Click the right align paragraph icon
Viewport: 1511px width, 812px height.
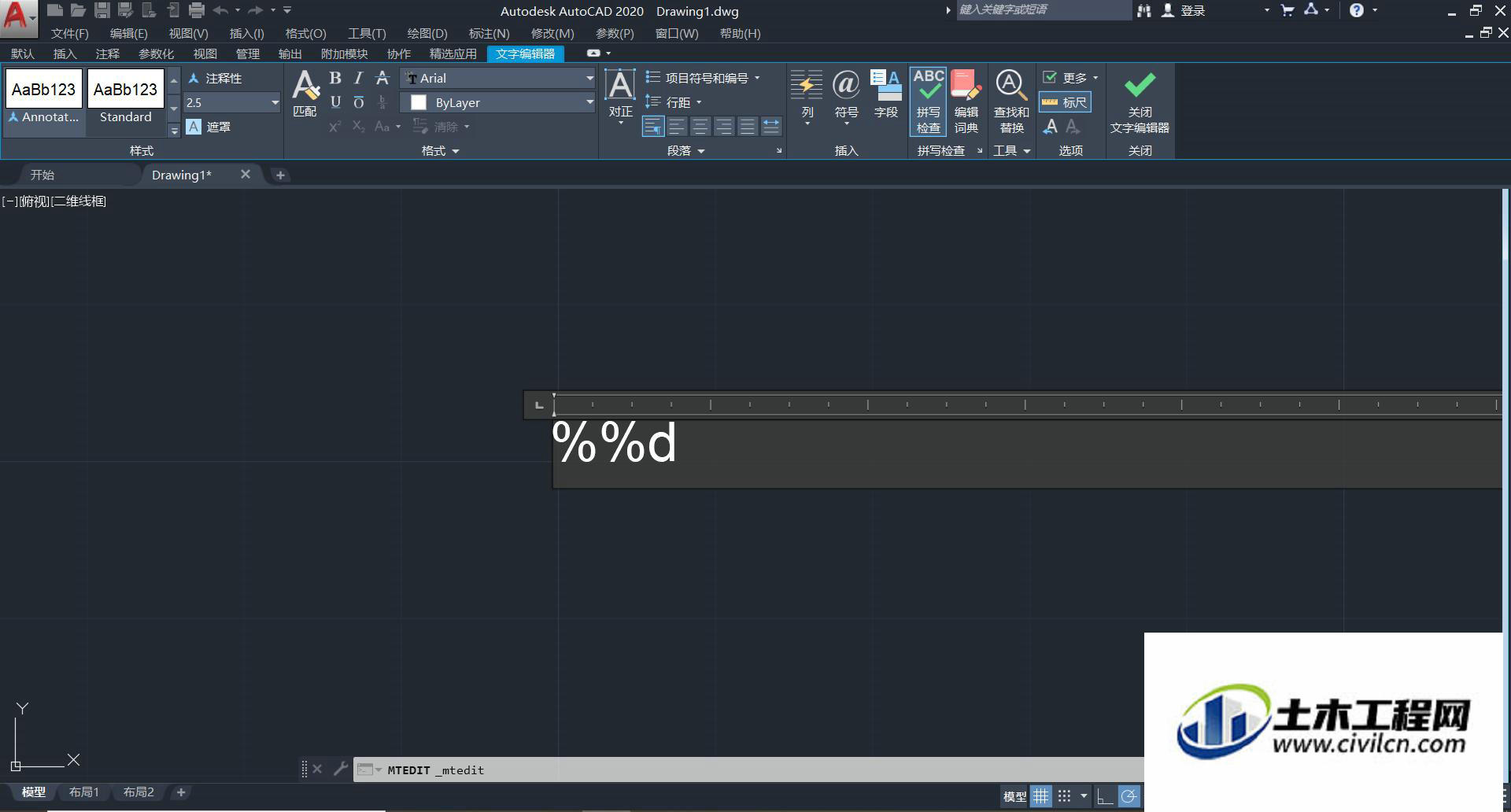pos(724,126)
